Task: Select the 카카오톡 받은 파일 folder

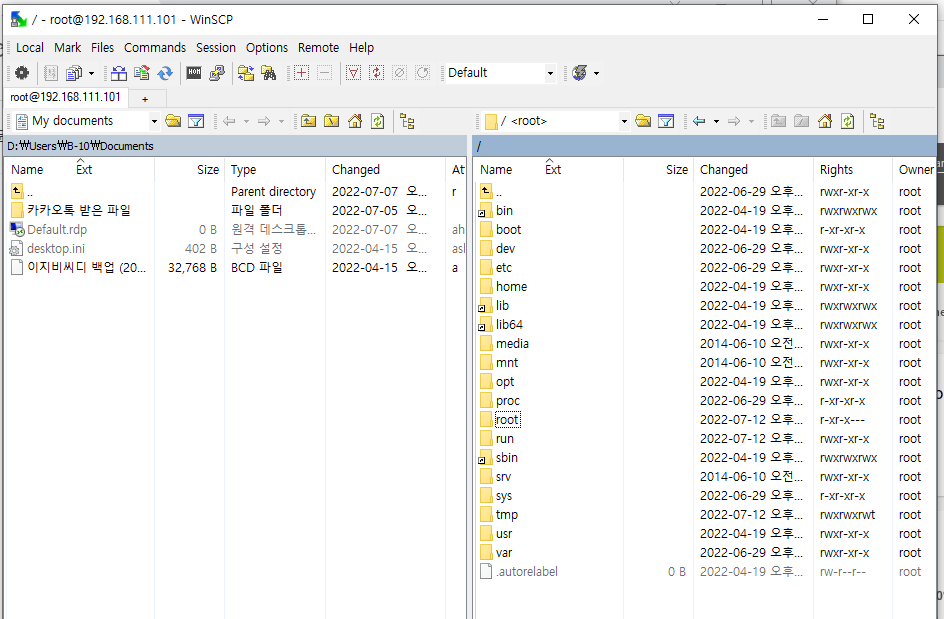Action: pyautogui.click(x=78, y=210)
